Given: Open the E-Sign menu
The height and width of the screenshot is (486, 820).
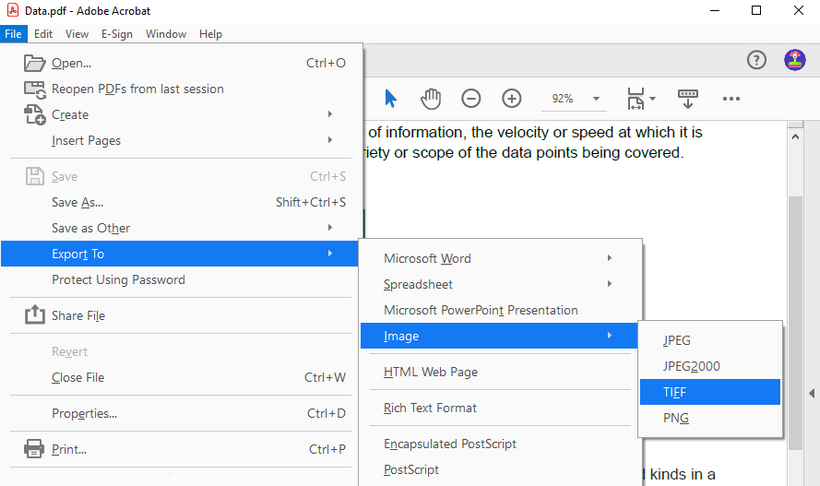Looking at the screenshot, I should click(117, 34).
